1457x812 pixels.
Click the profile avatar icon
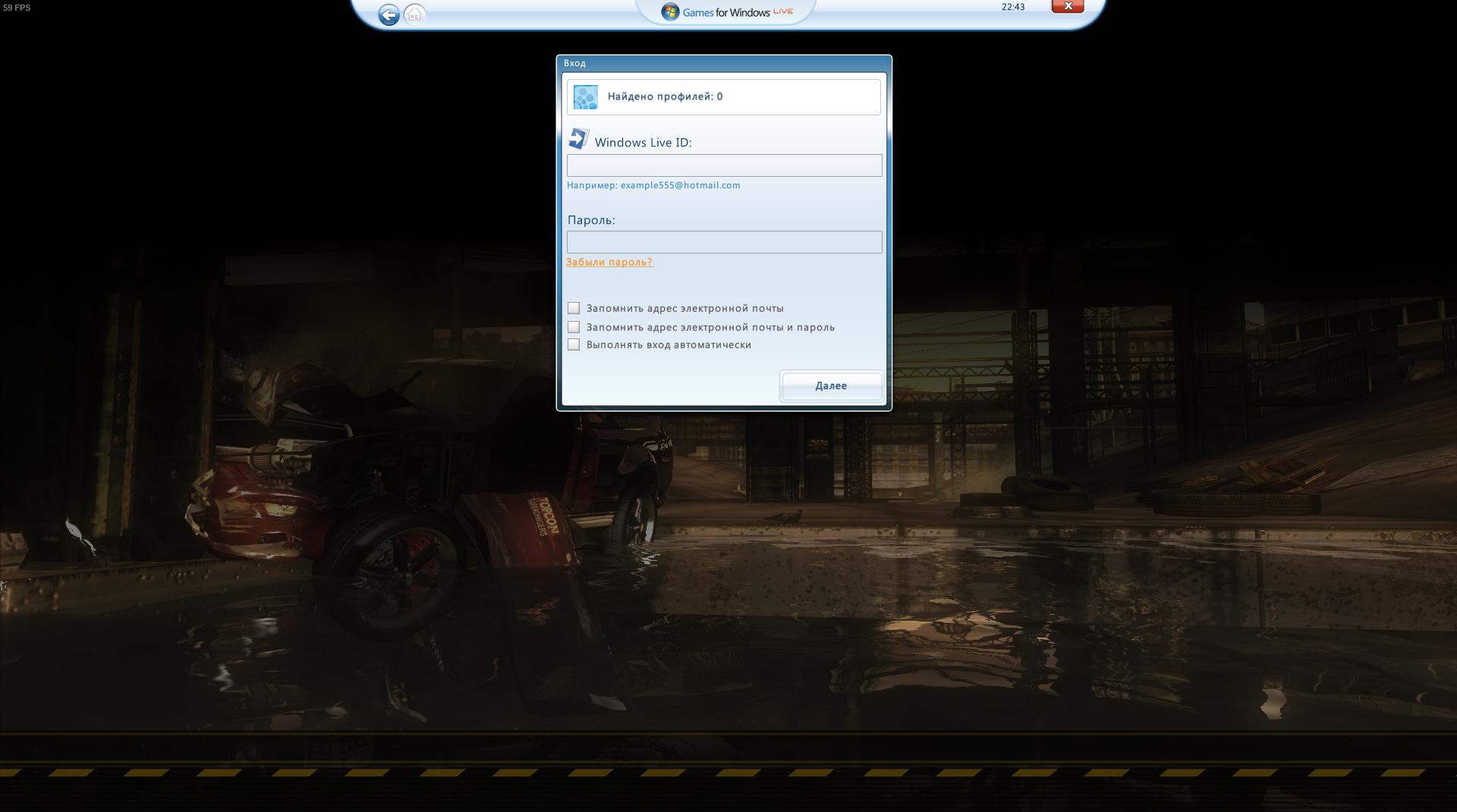585,97
